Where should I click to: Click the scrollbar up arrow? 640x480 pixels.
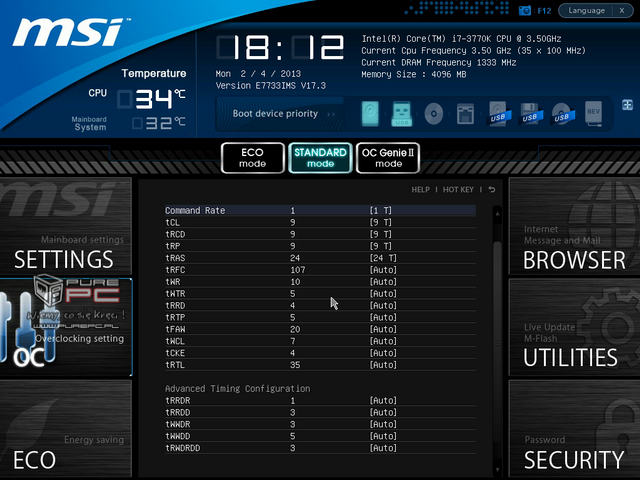[x=497, y=213]
